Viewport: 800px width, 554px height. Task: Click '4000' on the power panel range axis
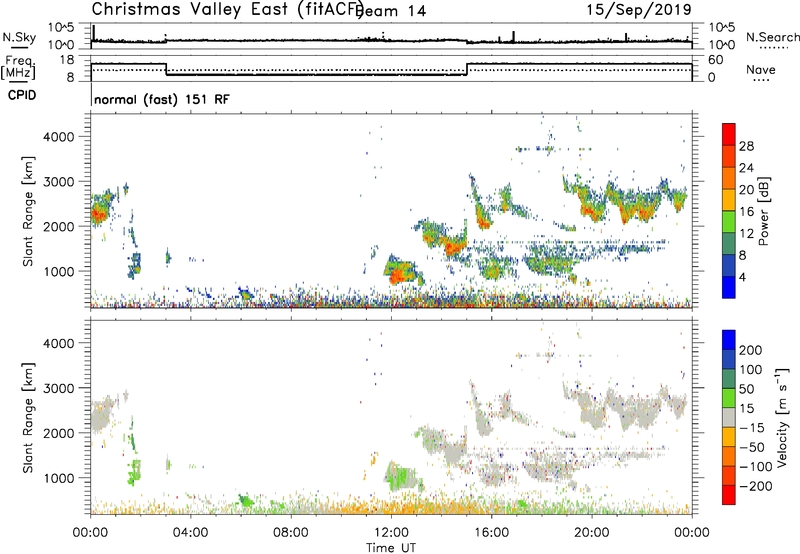coord(59,137)
